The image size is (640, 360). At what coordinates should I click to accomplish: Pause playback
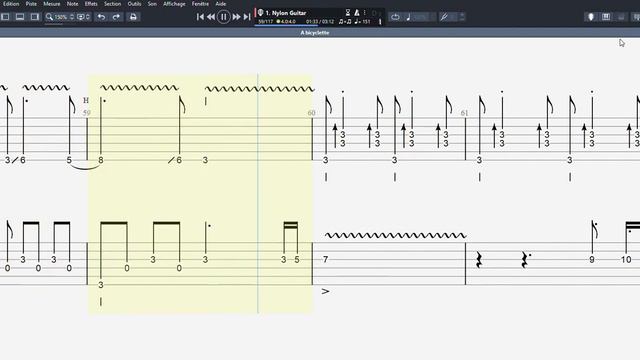tap(224, 17)
